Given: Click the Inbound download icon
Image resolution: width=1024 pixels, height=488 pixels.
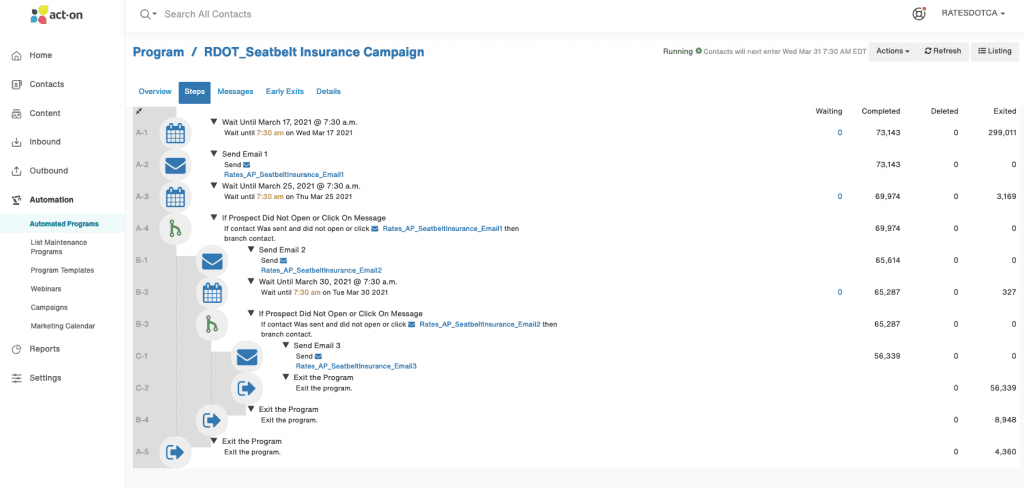Looking at the screenshot, I should coord(17,142).
